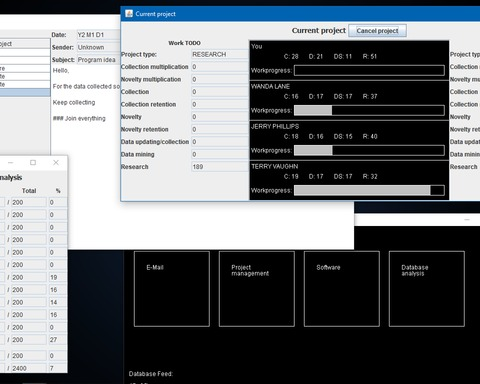This screenshot has width=480, height=384.
Task: Select the WANDA LANE name label
Action: pos(270,86)
